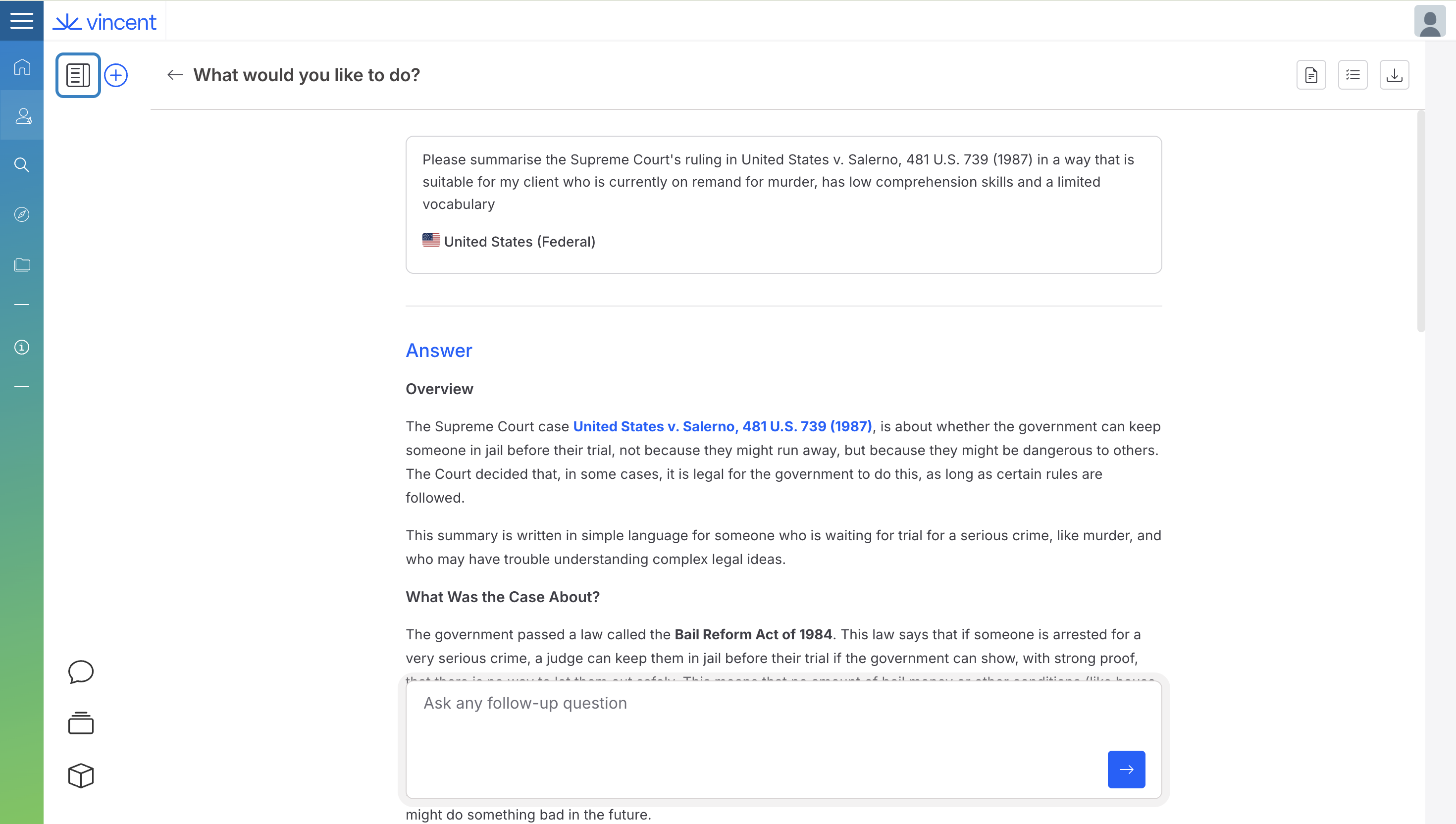Open the hamburger main menu
Image resolution: width=1456 pixels, height=824 pixels.
click(21, 21)
